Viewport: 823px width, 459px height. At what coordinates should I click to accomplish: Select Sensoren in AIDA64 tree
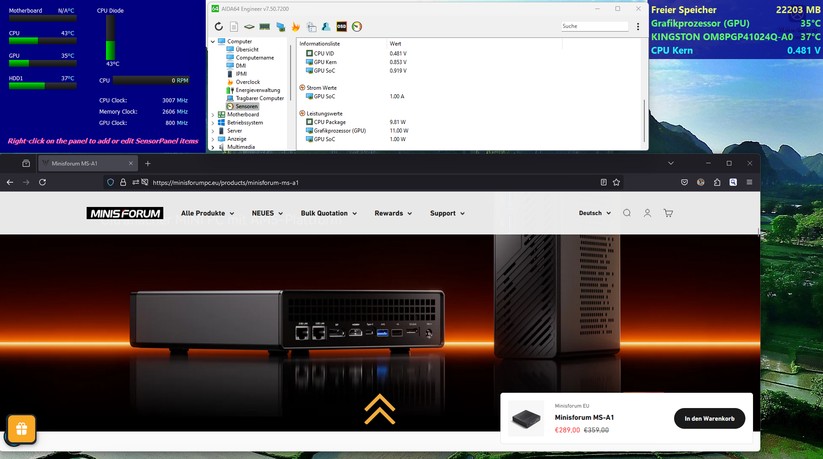[247, 106]
